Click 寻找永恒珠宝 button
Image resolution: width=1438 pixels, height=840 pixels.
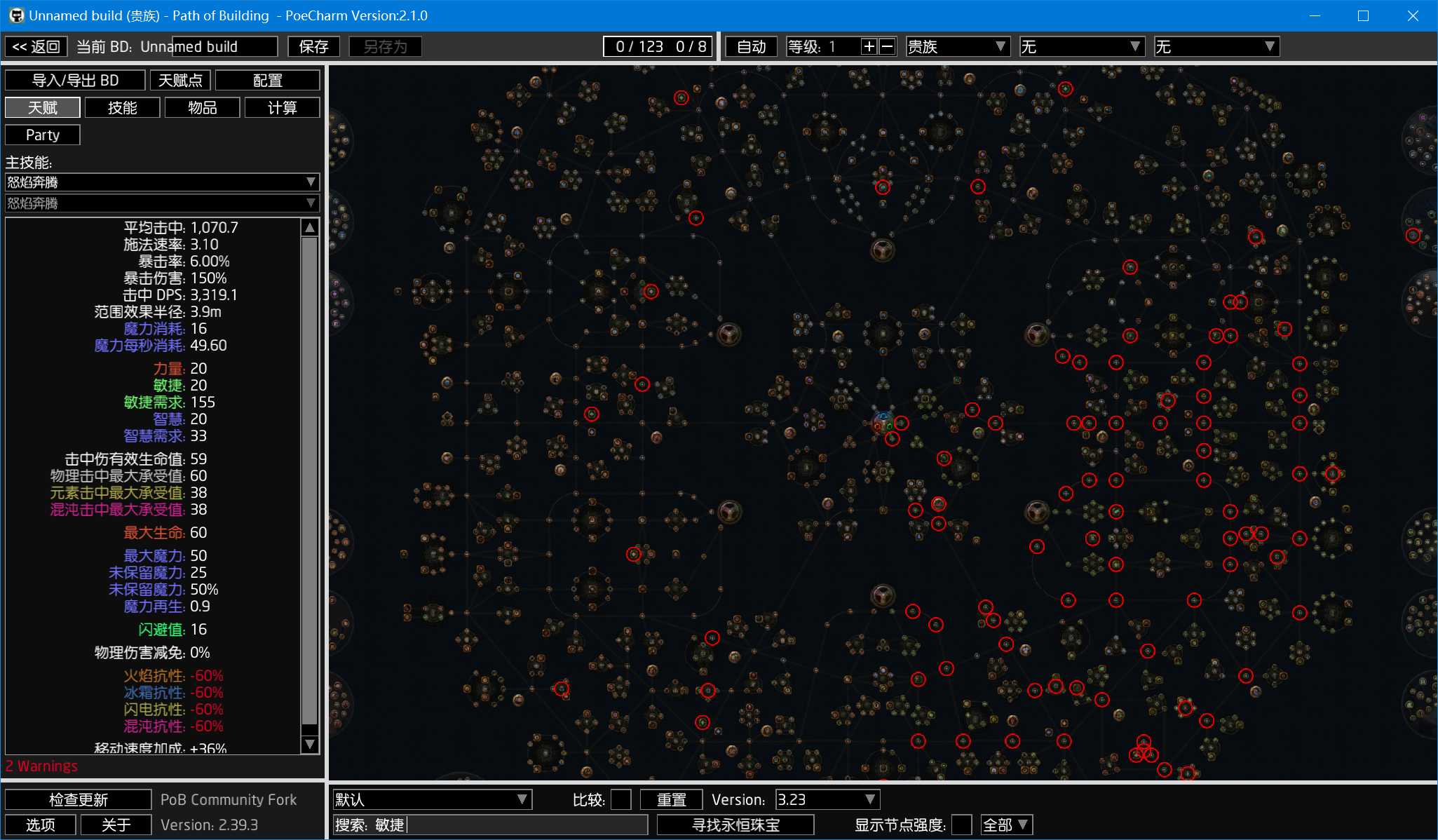(735, 825)
